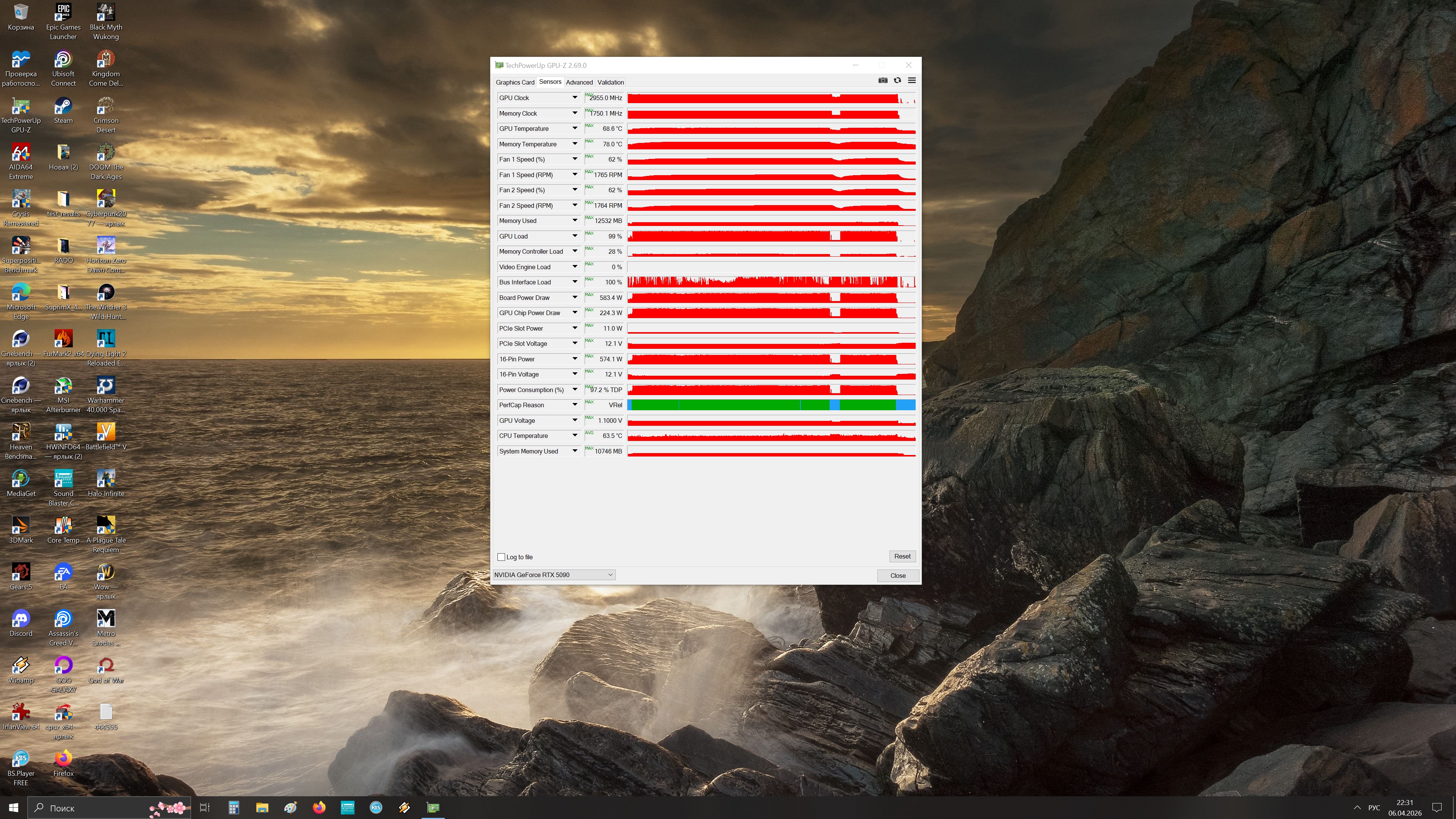The height and width of the screenshot is (819, 1456).
Task: Open the NVIDIA GeForce RTX 5090 selector
Action: click(553, 575)
